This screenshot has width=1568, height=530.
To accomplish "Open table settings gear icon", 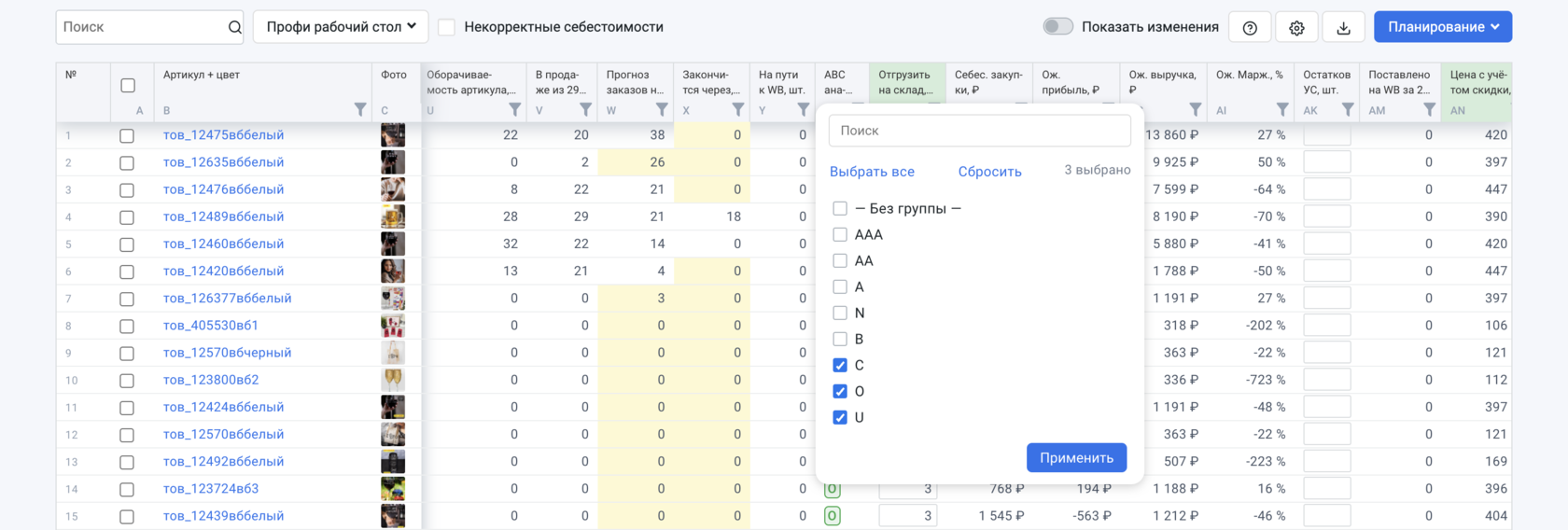I will click(x=1296, y=28).
